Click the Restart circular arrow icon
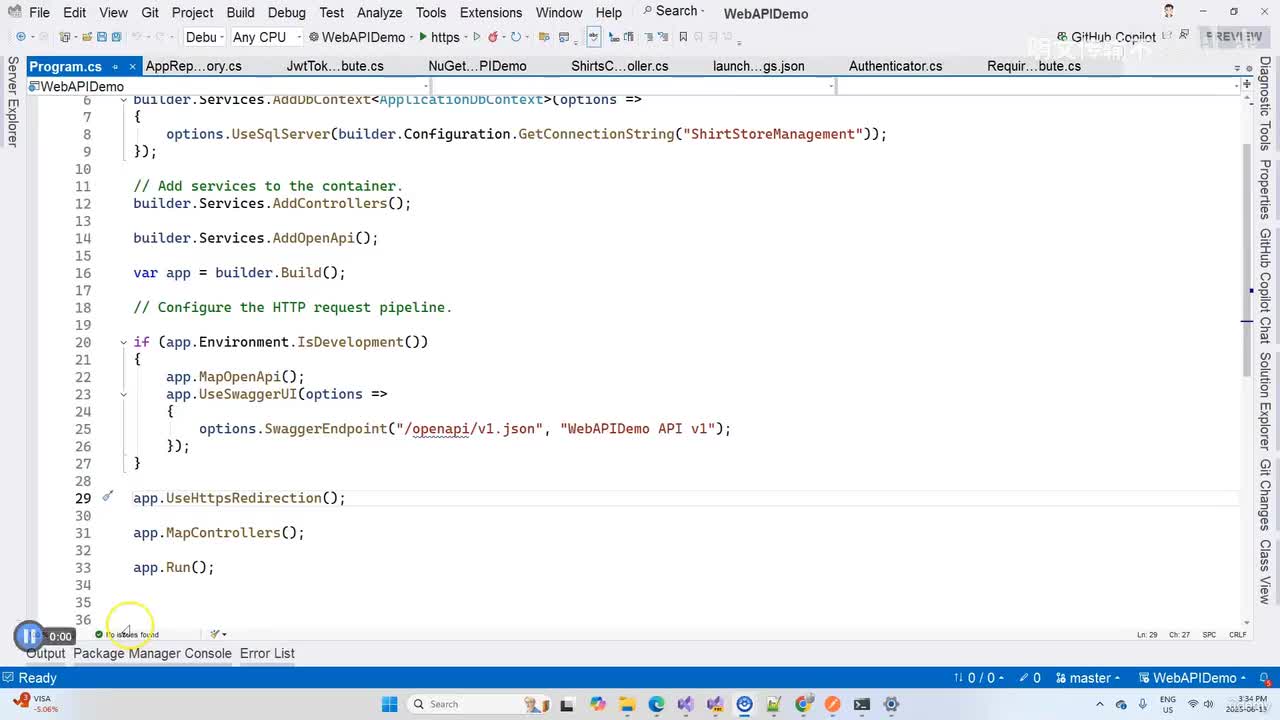Screen dimensions: 1280x720 point(516,37)
